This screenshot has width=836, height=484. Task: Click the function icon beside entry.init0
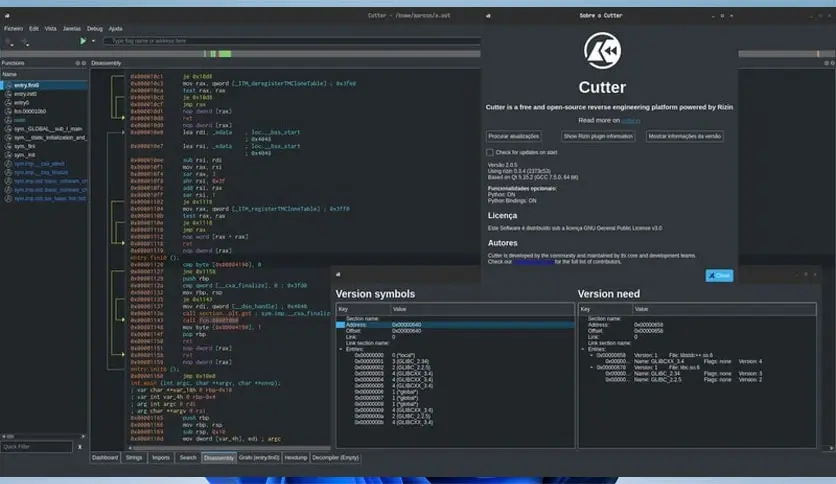point(9,94)
